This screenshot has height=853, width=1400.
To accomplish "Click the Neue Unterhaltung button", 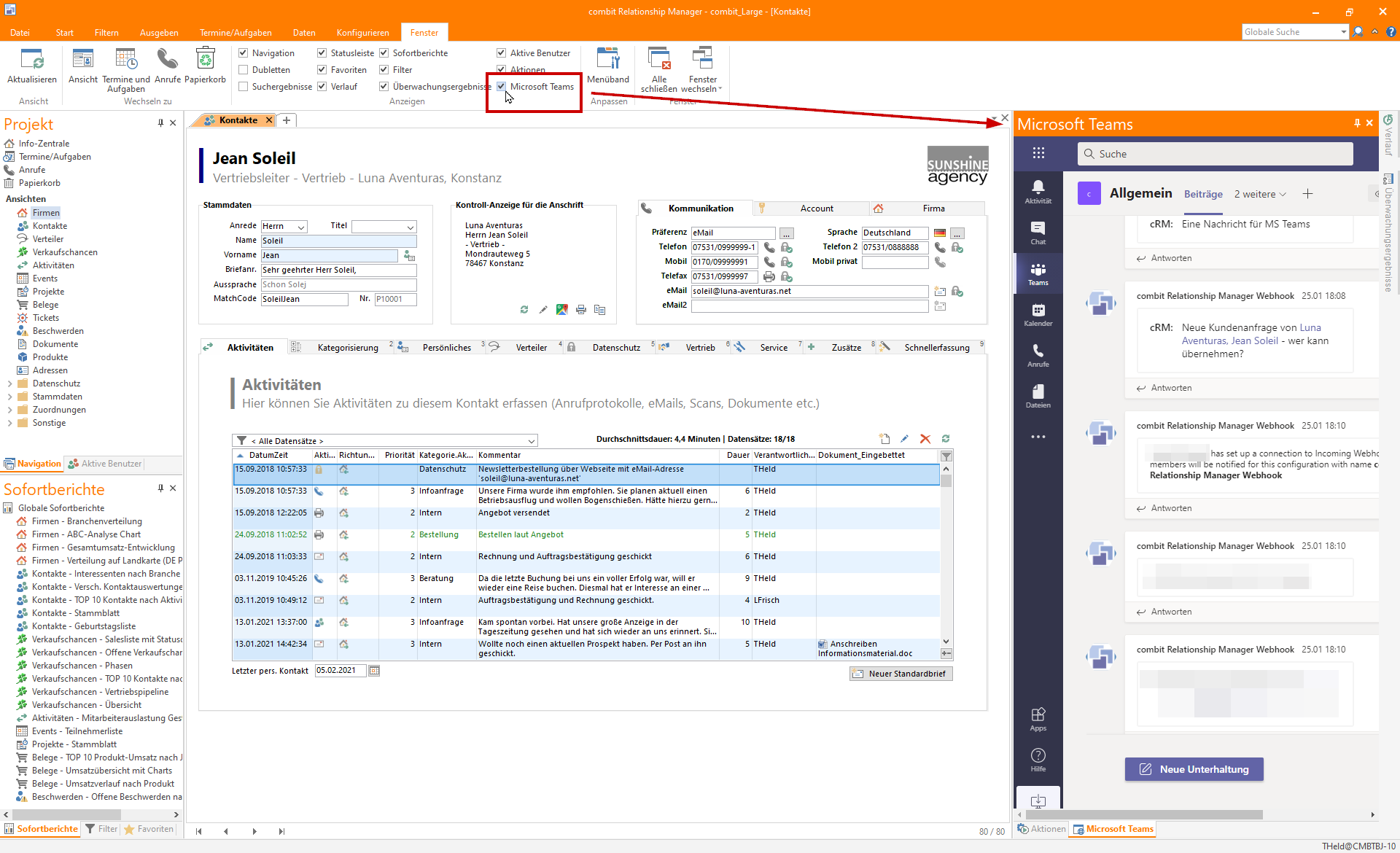I will [1194, 769].
